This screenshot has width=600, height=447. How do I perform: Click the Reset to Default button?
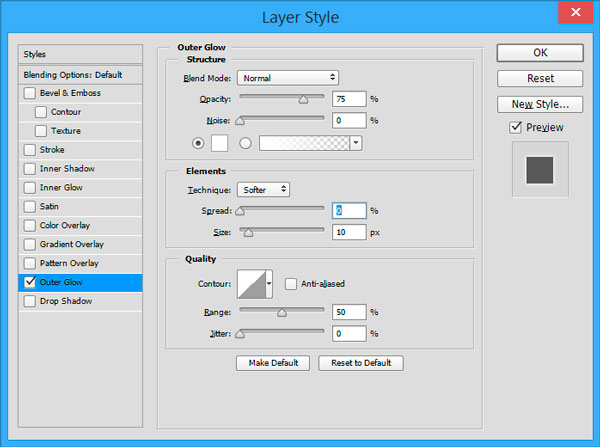361,363
